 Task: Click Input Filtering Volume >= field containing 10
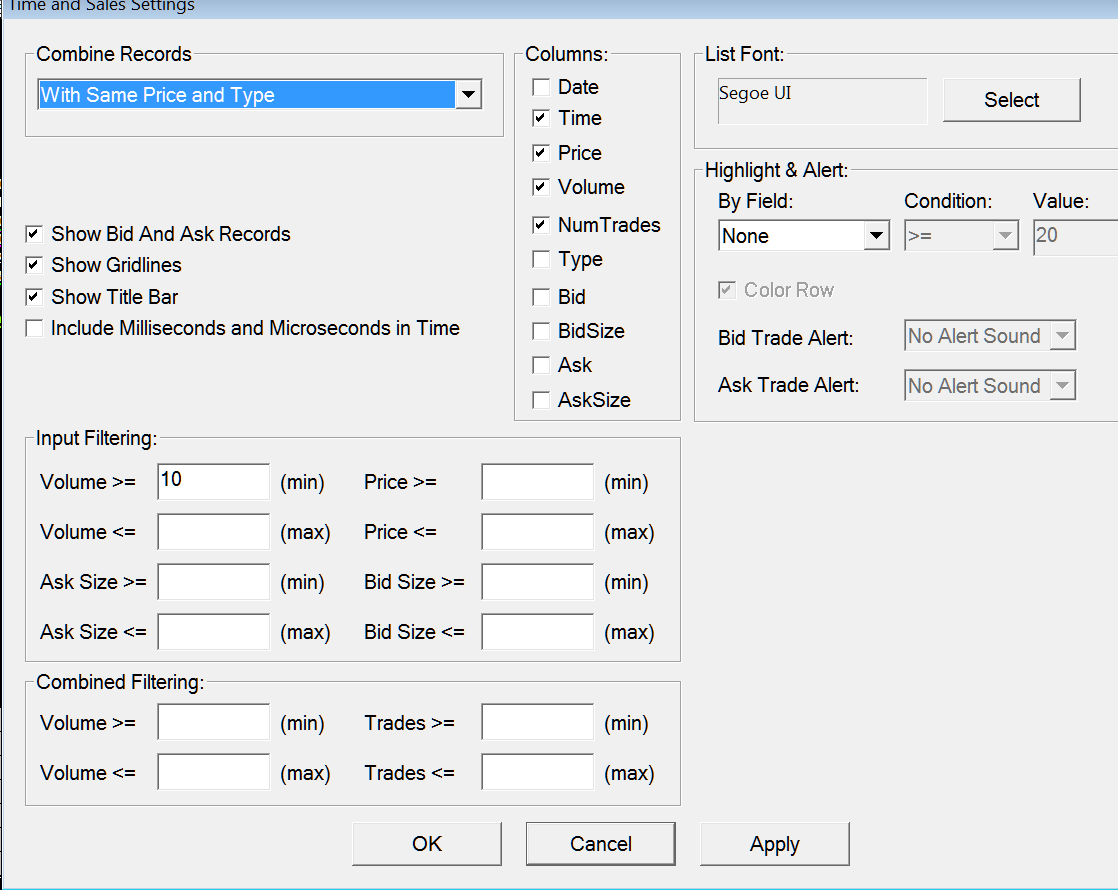point(213,481)
